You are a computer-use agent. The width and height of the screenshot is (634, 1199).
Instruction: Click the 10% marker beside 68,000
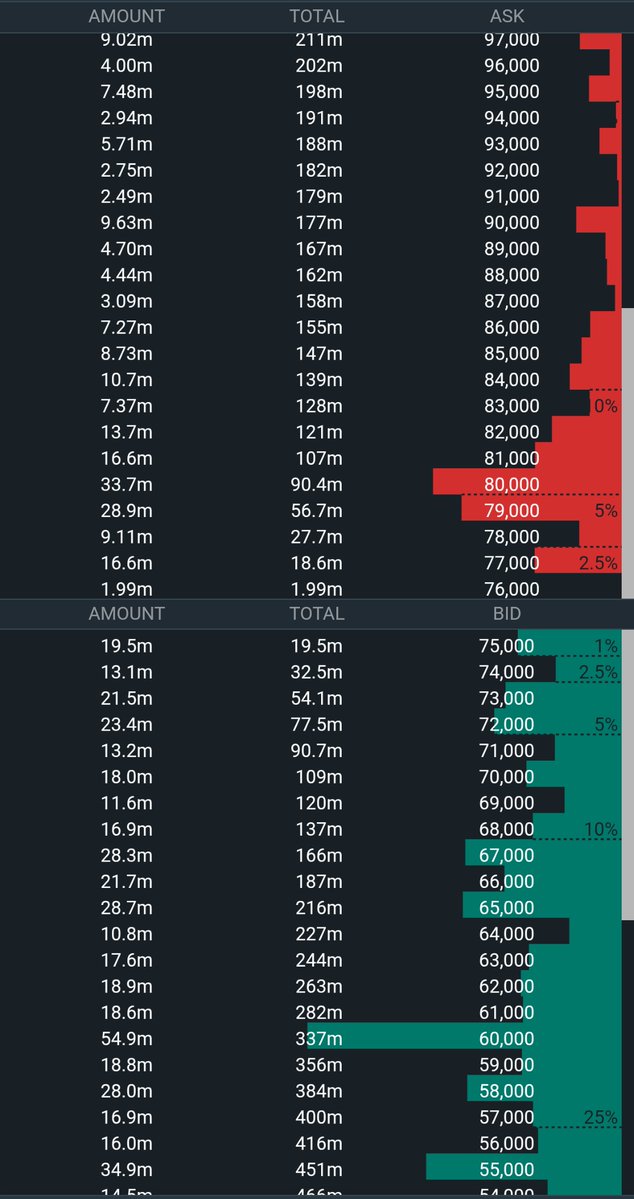(601, 830)
